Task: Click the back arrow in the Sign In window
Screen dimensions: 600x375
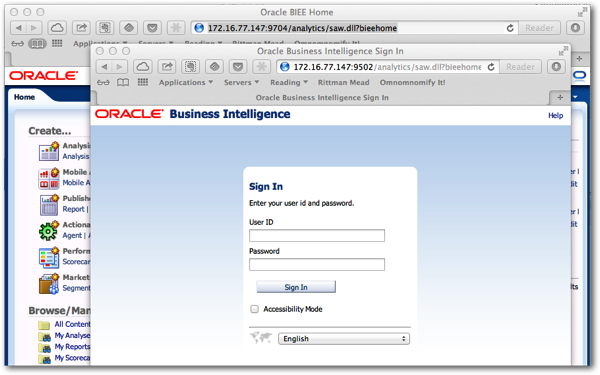Action: click(104, 67)
